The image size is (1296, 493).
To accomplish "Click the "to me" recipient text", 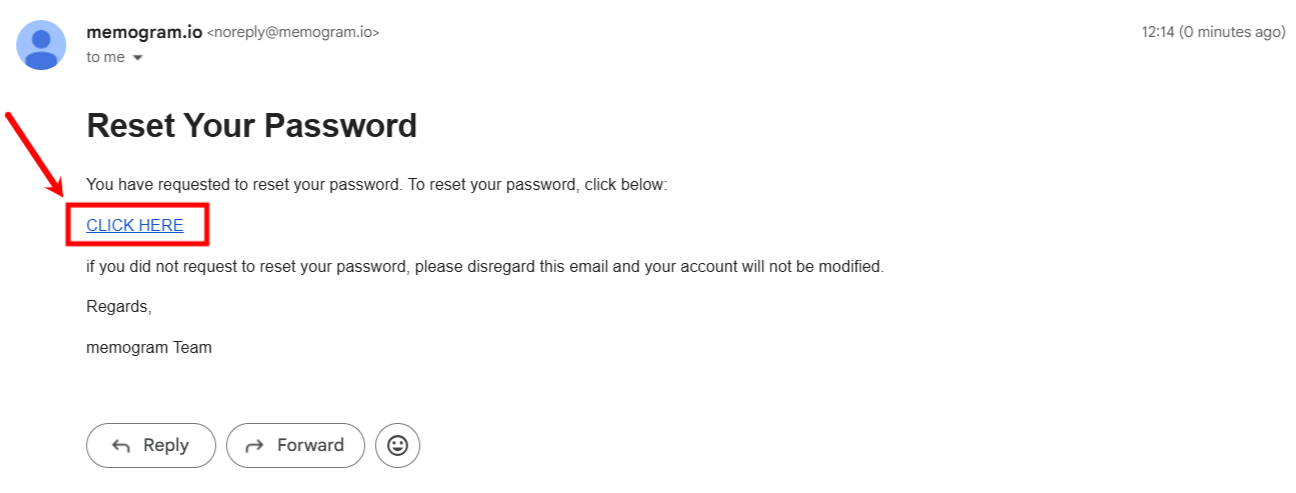I will tap(106, 57).
